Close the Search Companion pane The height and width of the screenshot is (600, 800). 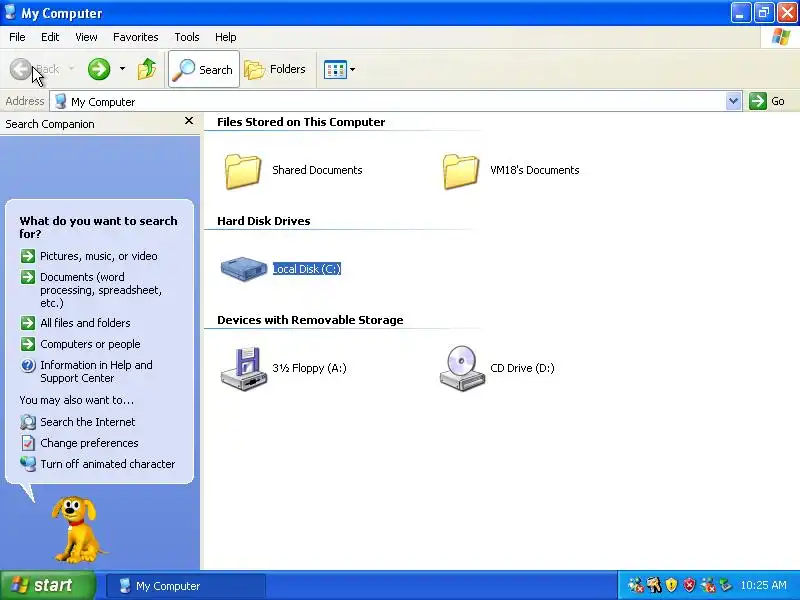(189, 121)
